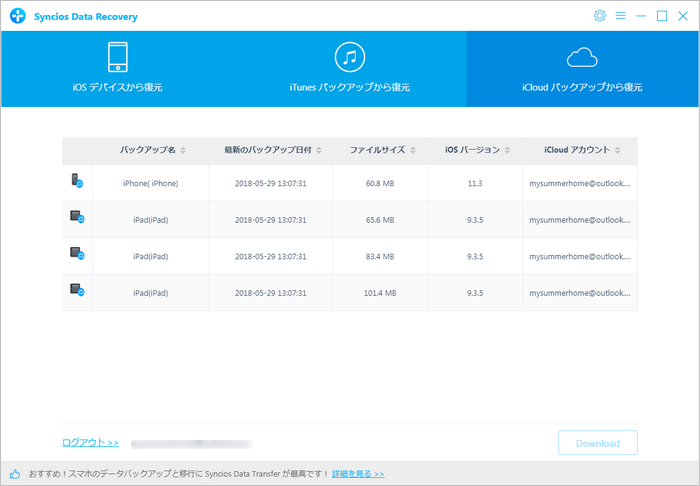
Task: Switch to iCloud バックアップから復元 tab
Action: click(582, 69)
